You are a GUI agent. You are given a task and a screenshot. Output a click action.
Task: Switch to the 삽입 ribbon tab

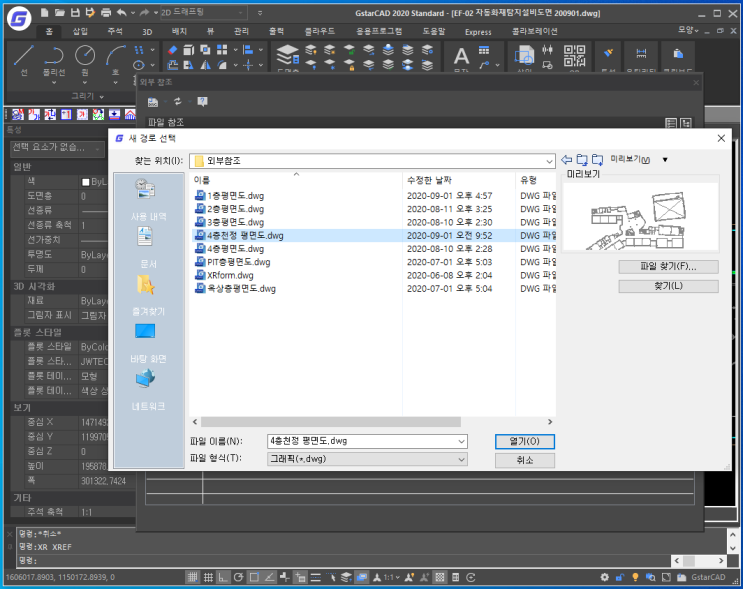[80, 31]
